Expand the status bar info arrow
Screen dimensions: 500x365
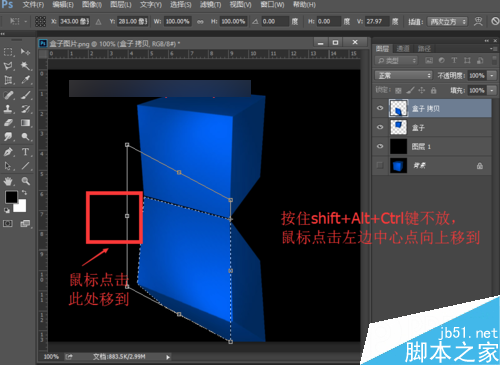[168, 357]
